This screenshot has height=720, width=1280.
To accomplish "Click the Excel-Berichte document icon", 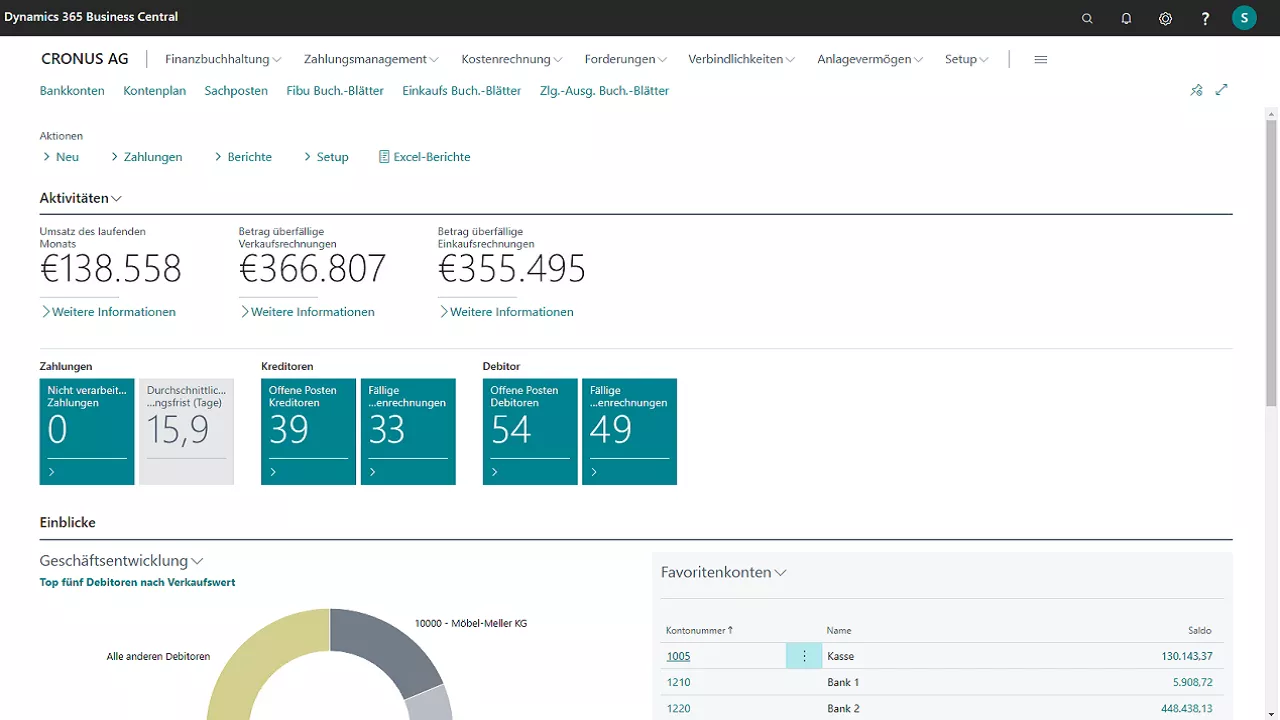I will pos(384,157).
